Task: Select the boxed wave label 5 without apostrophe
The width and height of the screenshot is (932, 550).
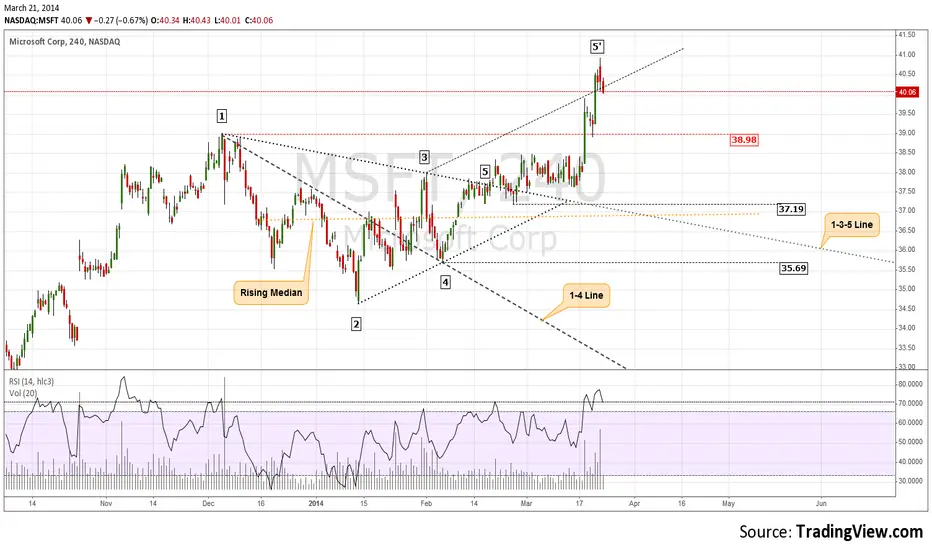Action: coord(485,172)
